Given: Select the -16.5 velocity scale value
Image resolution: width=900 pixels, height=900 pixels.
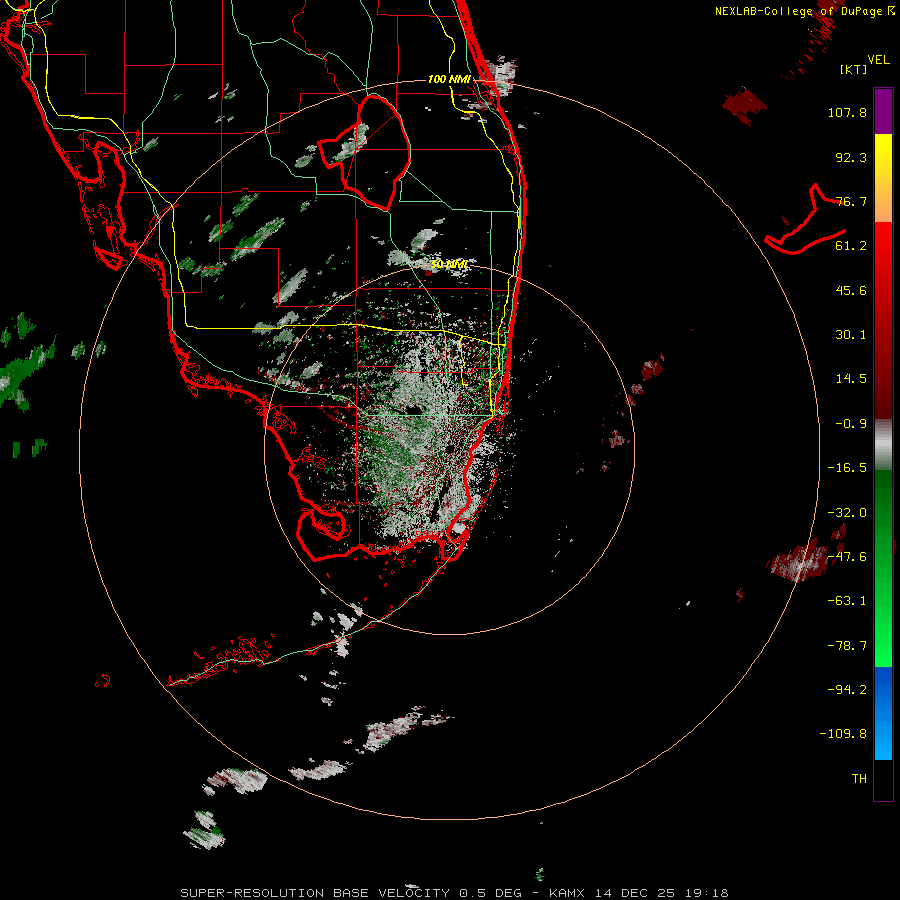Looking at the screenshot, I should pyautogui.click(x=847, y=468).
